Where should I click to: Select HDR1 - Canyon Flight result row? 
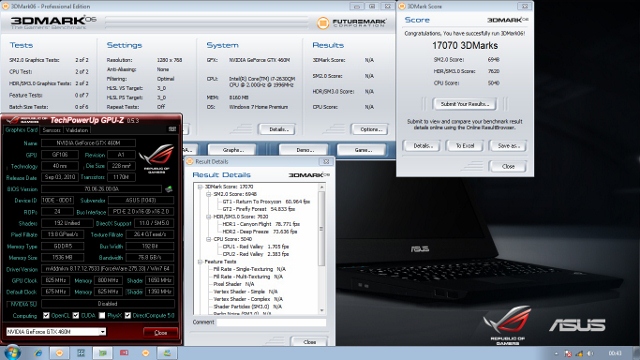point(261,224)
